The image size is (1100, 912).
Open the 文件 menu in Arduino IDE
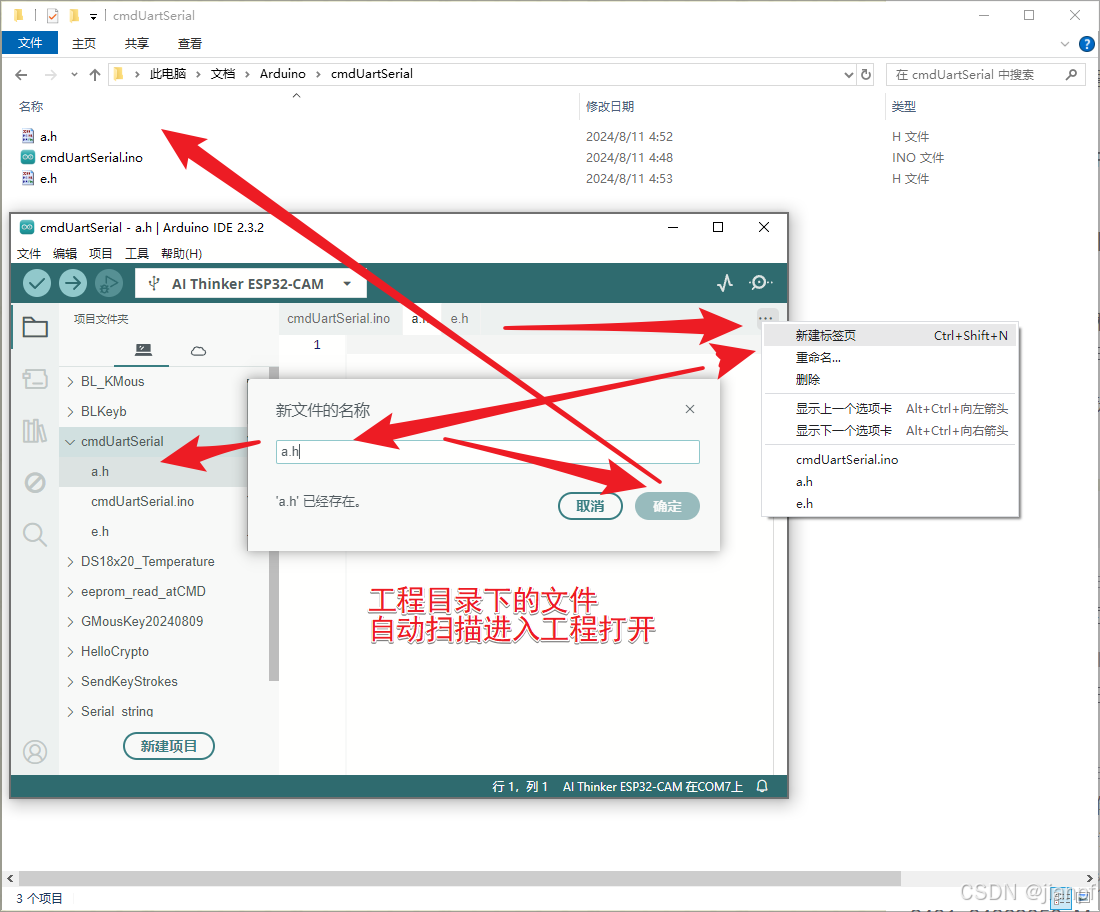(x=29, y=253)
